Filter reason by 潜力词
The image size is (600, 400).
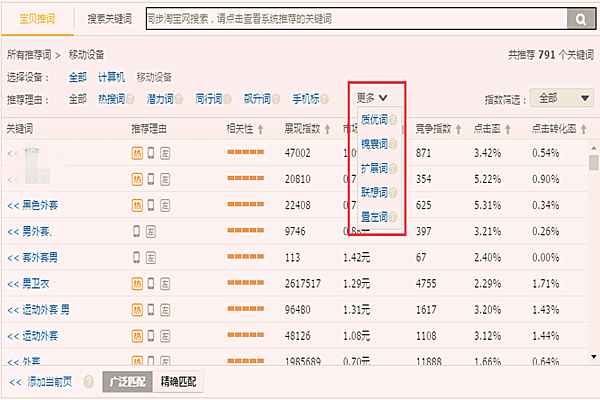160,99
